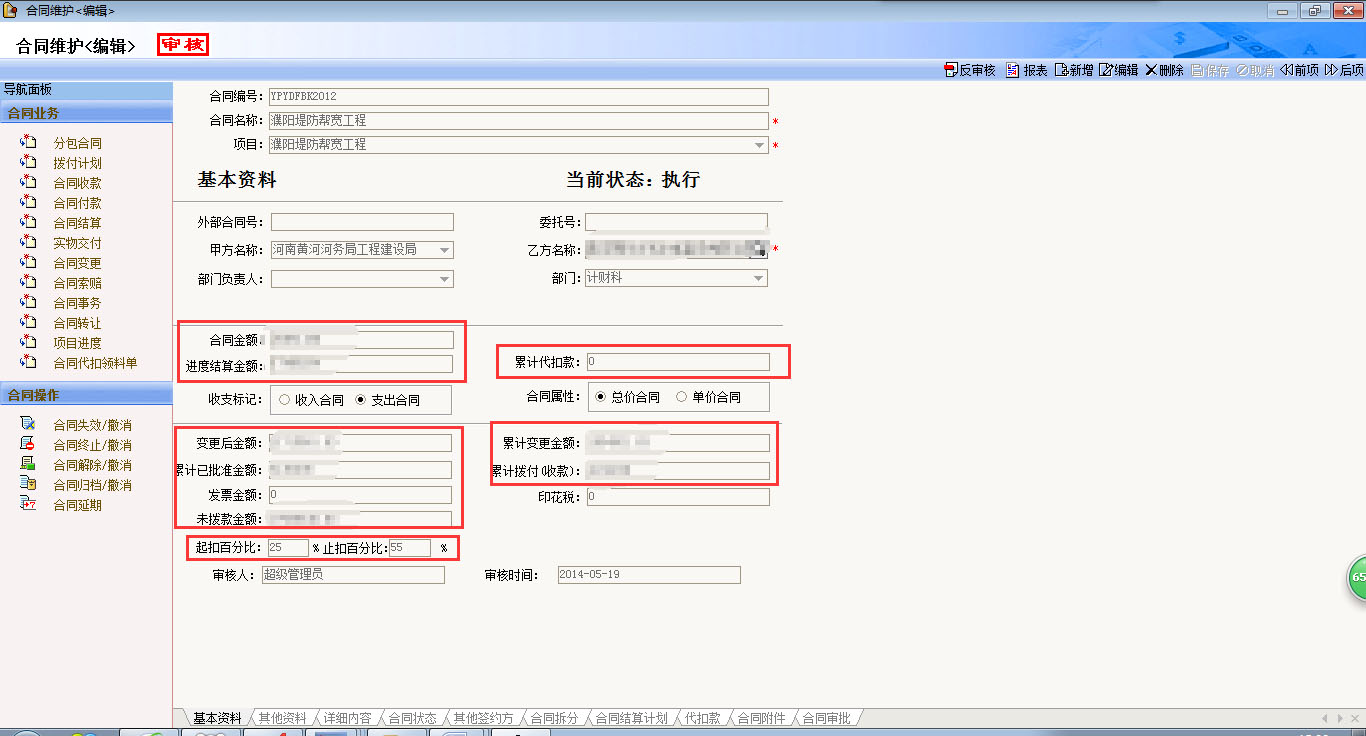Select the 收入合同 radio button
1366x736 pixels.
285,400
